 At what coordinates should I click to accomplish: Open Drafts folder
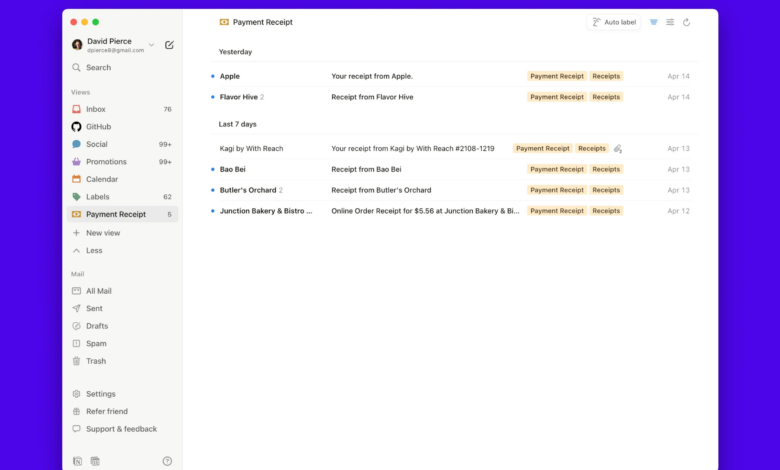pos(122,326)
